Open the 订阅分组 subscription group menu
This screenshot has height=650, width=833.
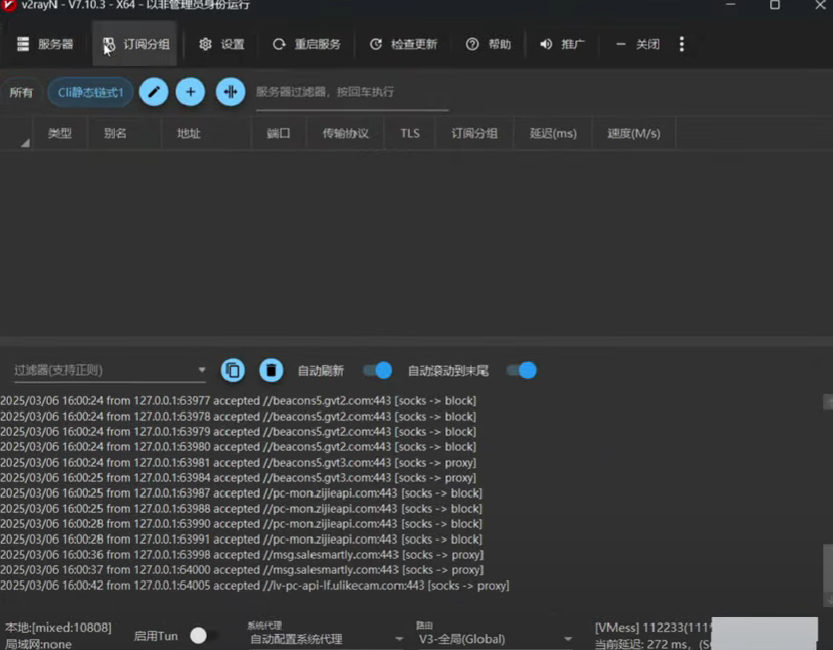[136, 44]
